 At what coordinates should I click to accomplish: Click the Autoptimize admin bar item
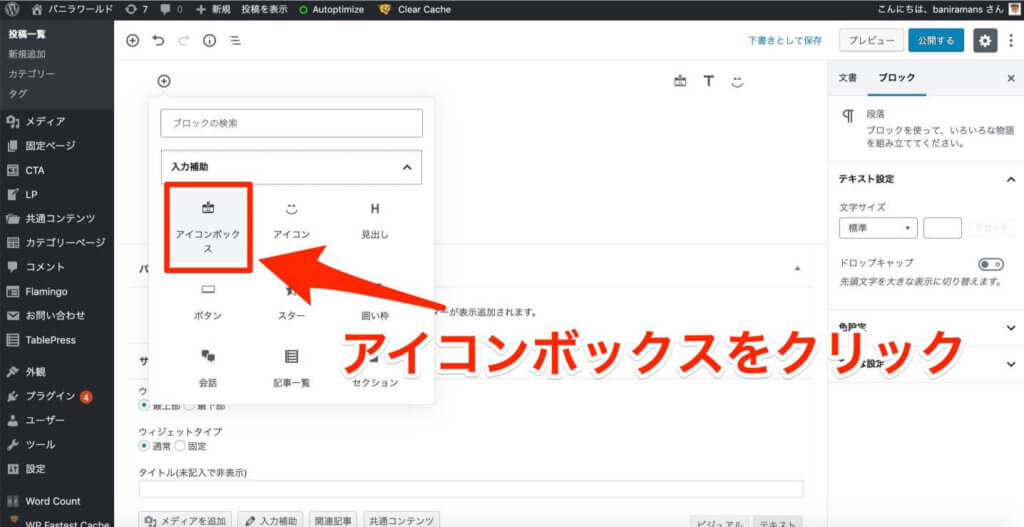tap(331, 10)
